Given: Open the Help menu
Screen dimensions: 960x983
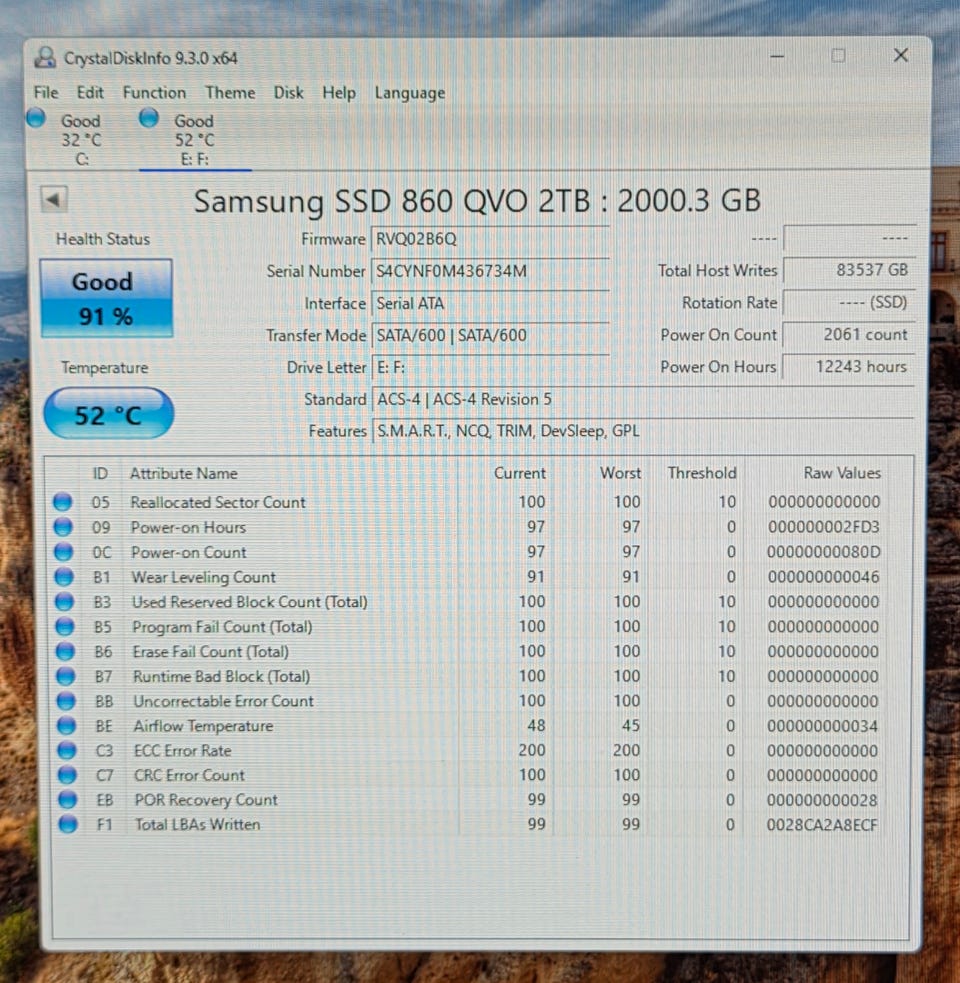Looking at the screenshot, I should click(339, 93).
